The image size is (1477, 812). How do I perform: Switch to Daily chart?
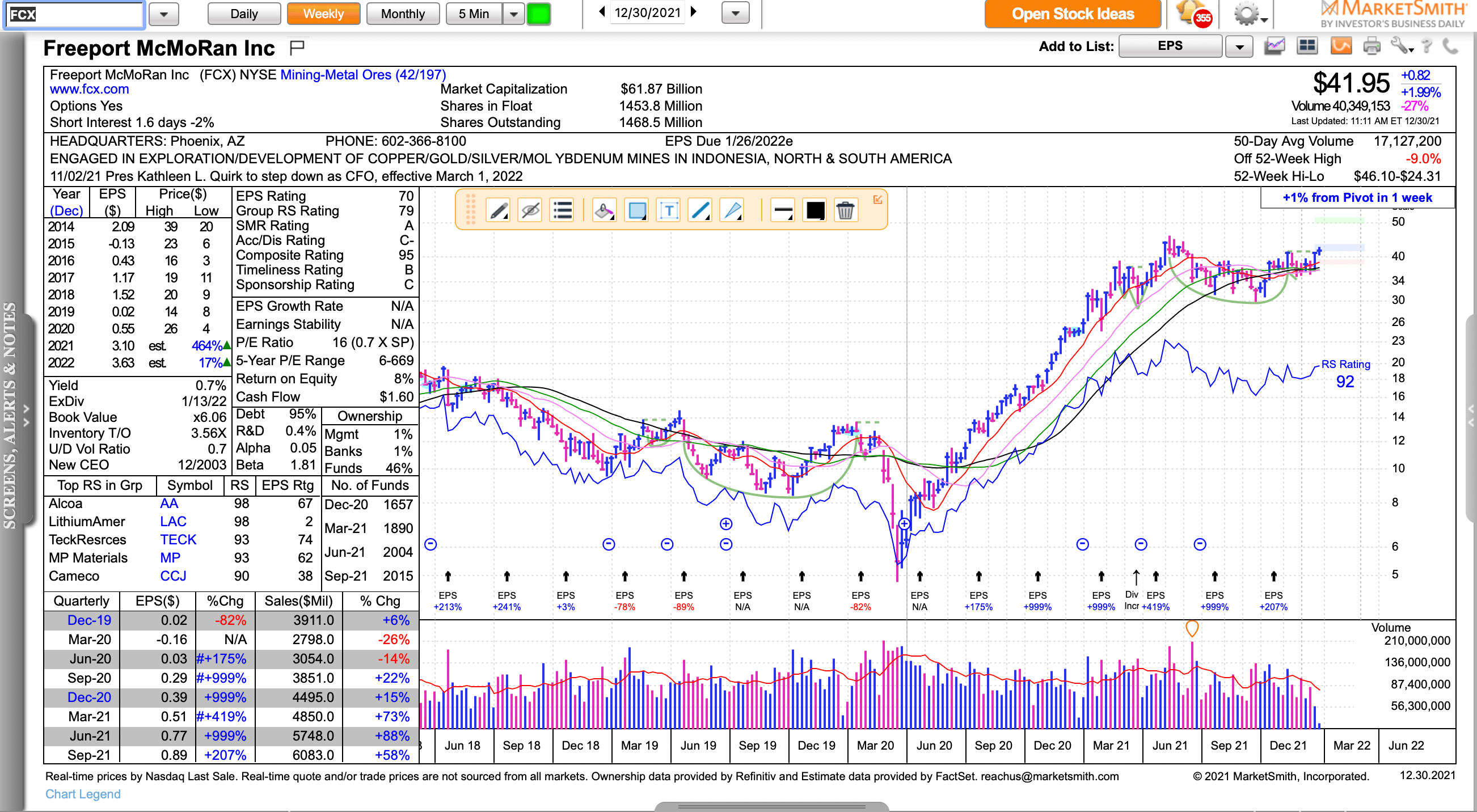point(244,14)
